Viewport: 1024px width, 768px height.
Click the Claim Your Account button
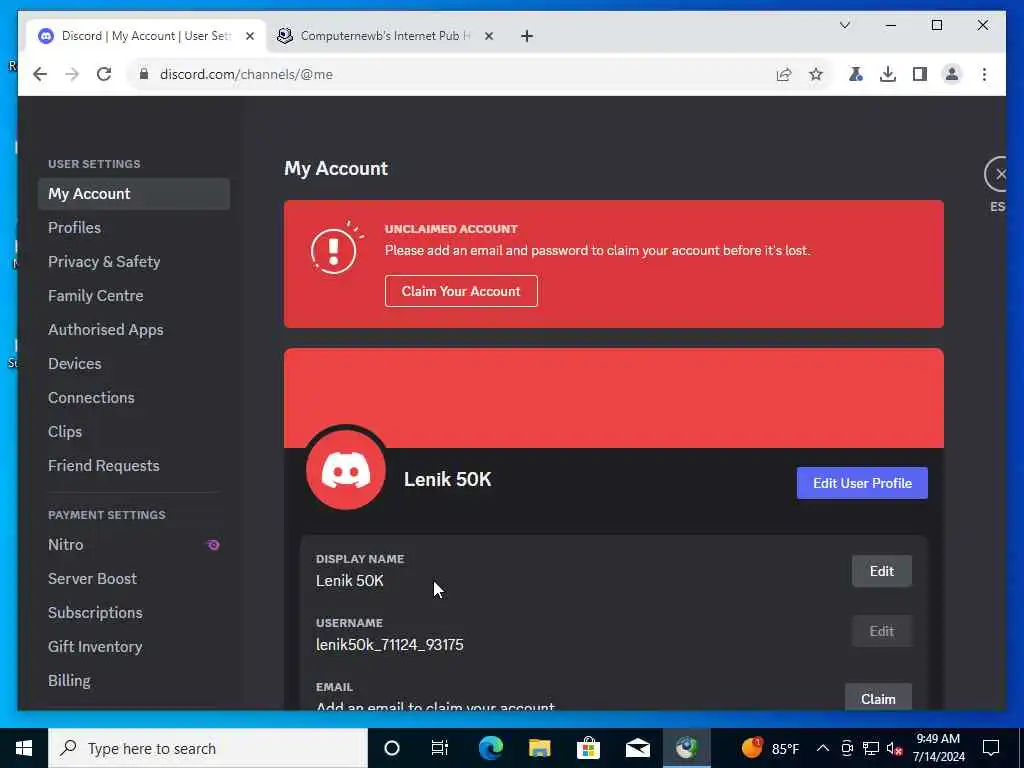tap(461, 291)
